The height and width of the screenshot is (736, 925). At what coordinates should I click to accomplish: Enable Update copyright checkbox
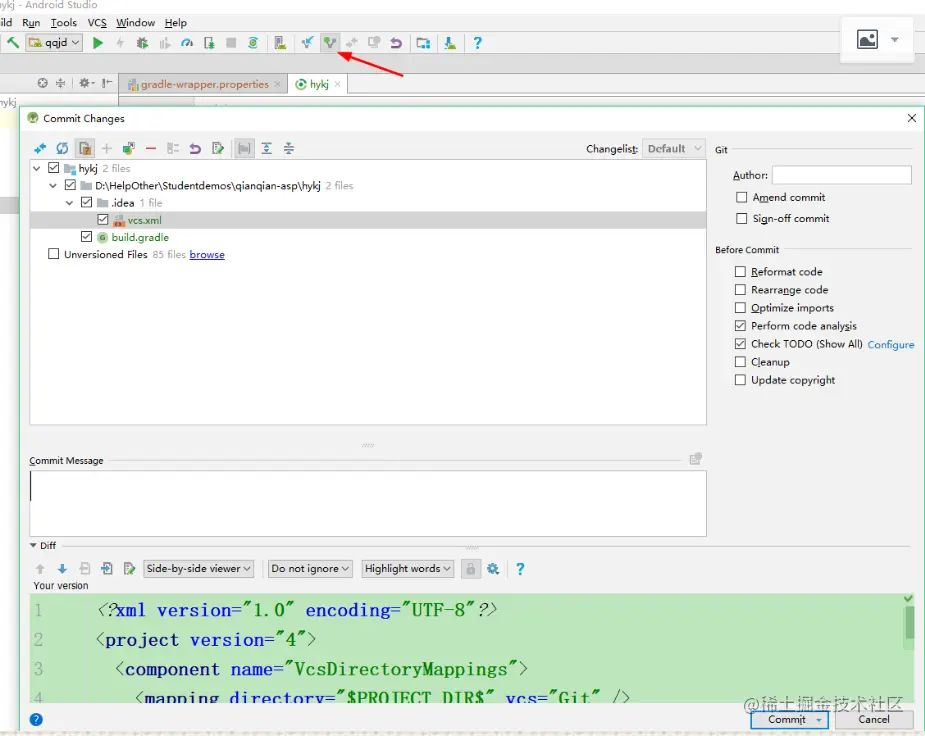click(740, 380)
